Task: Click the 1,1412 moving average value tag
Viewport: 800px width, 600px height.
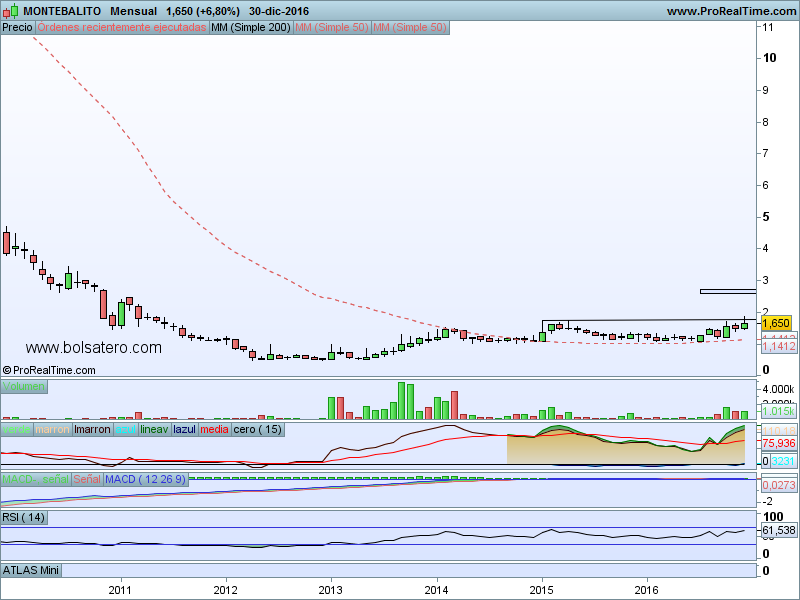Action: (779, 346)
